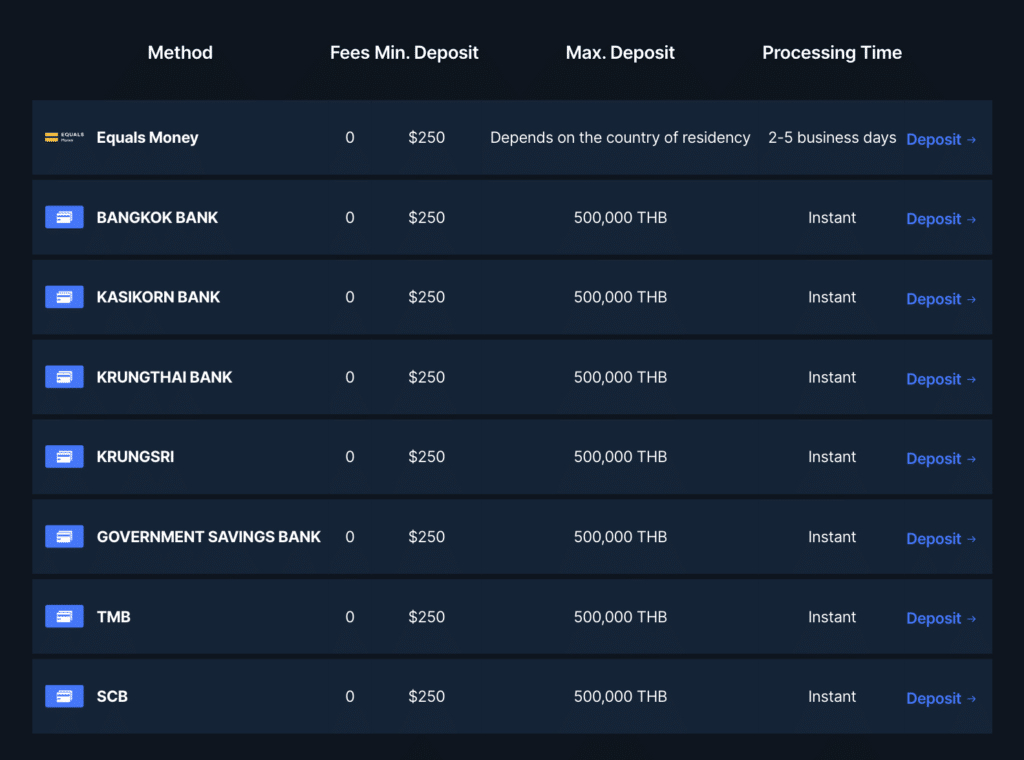Select the TMB method name
This screenshot has width=1024, height=760.
click(114, 616)
